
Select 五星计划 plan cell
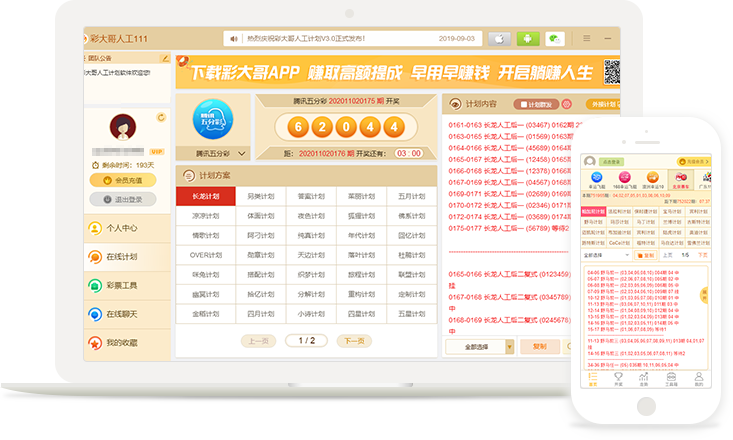point(412,314)
